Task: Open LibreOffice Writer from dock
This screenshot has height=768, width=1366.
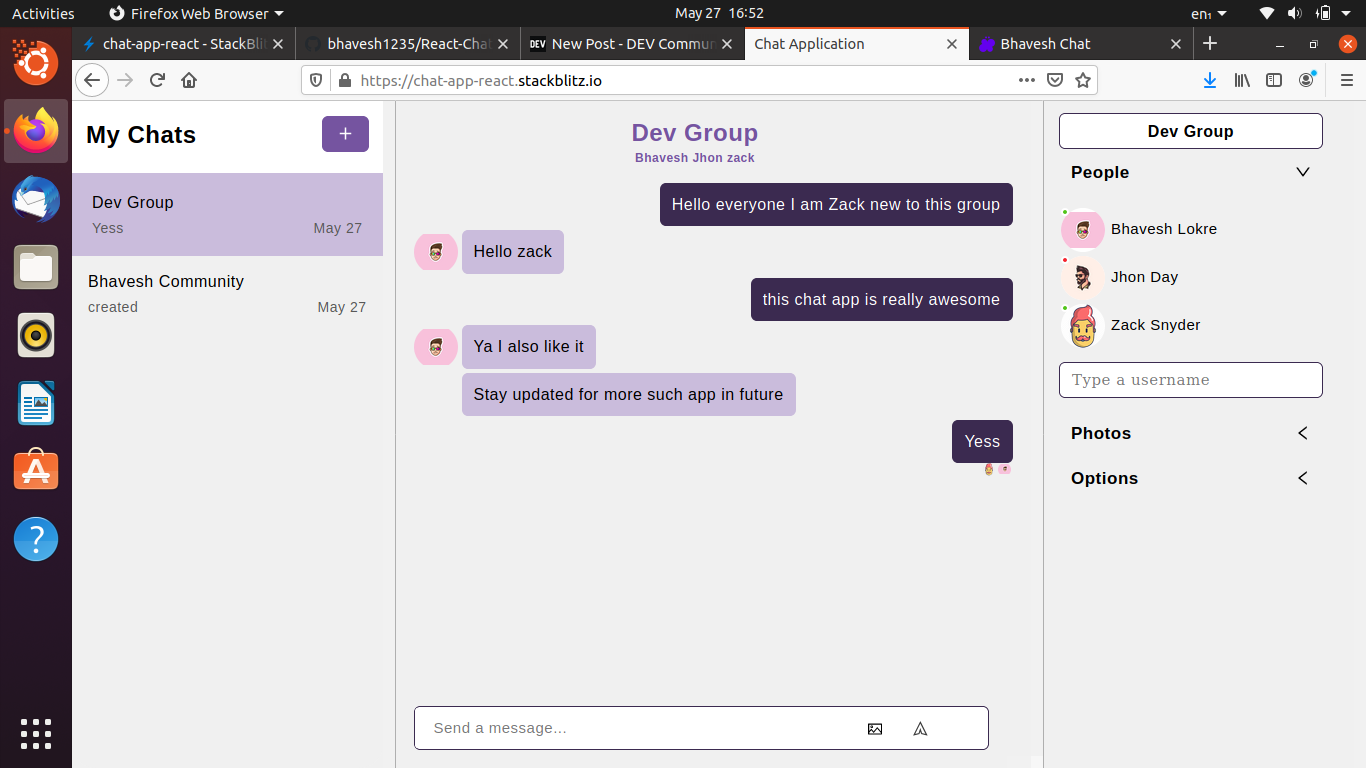Action: (x=36, y=403)
